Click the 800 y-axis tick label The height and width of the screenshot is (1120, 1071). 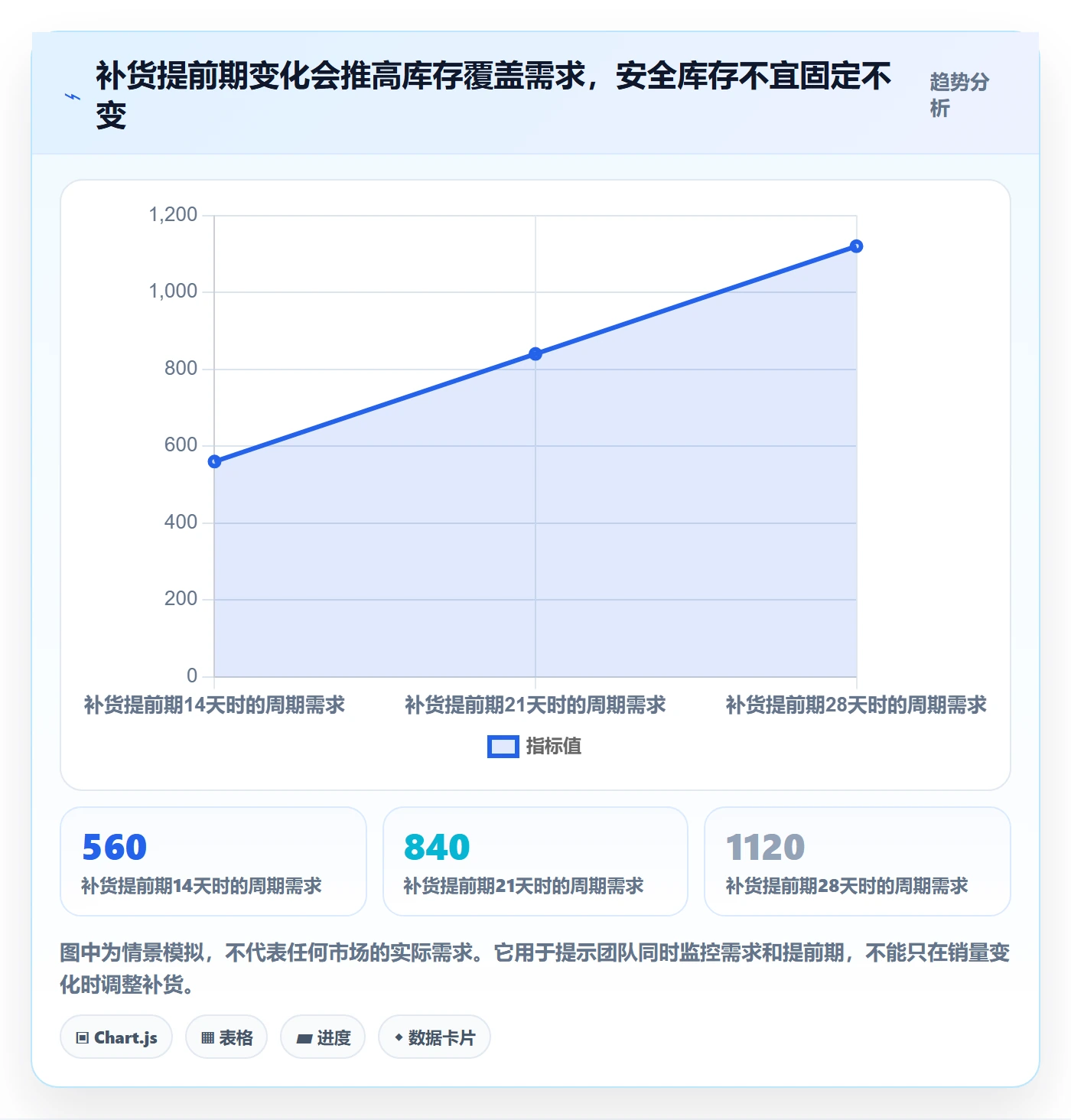point(181,368)
